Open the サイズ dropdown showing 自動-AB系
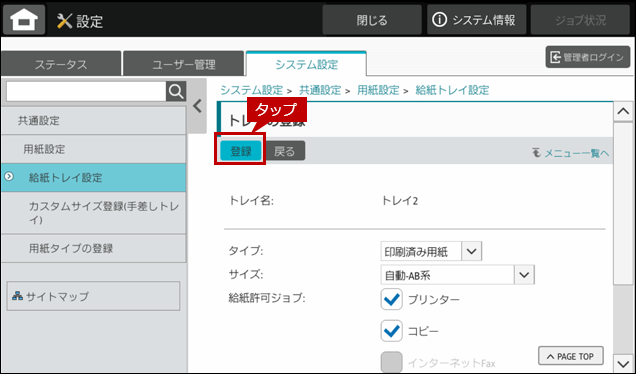 click(457, 275)
